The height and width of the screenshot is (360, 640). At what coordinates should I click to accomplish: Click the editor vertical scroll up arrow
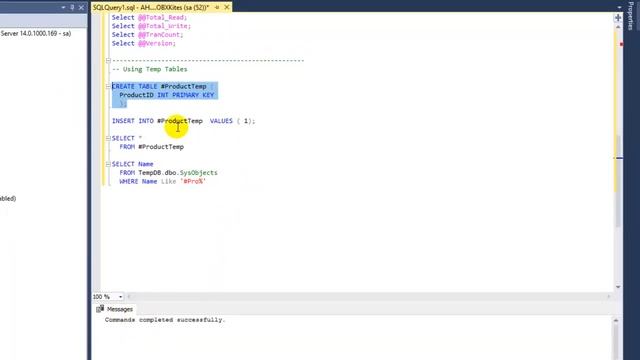click(x=618, y=27)
